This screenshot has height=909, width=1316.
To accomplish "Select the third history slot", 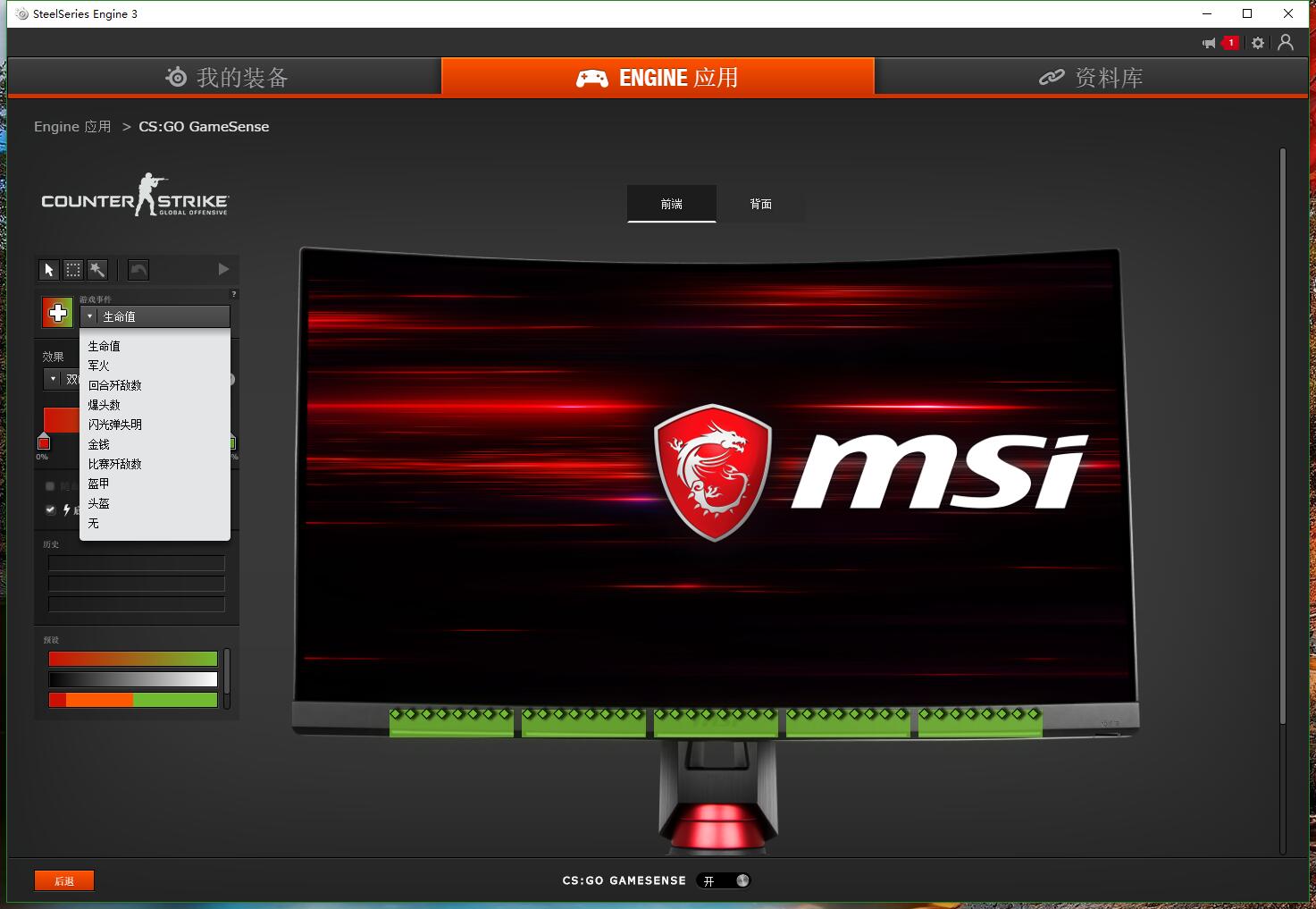I will pyautogui.click(x=137, y=604).
